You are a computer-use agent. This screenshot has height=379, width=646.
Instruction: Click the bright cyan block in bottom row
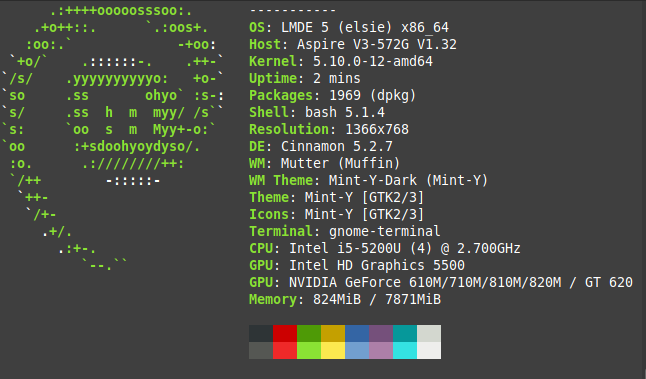tap(405, 350)
